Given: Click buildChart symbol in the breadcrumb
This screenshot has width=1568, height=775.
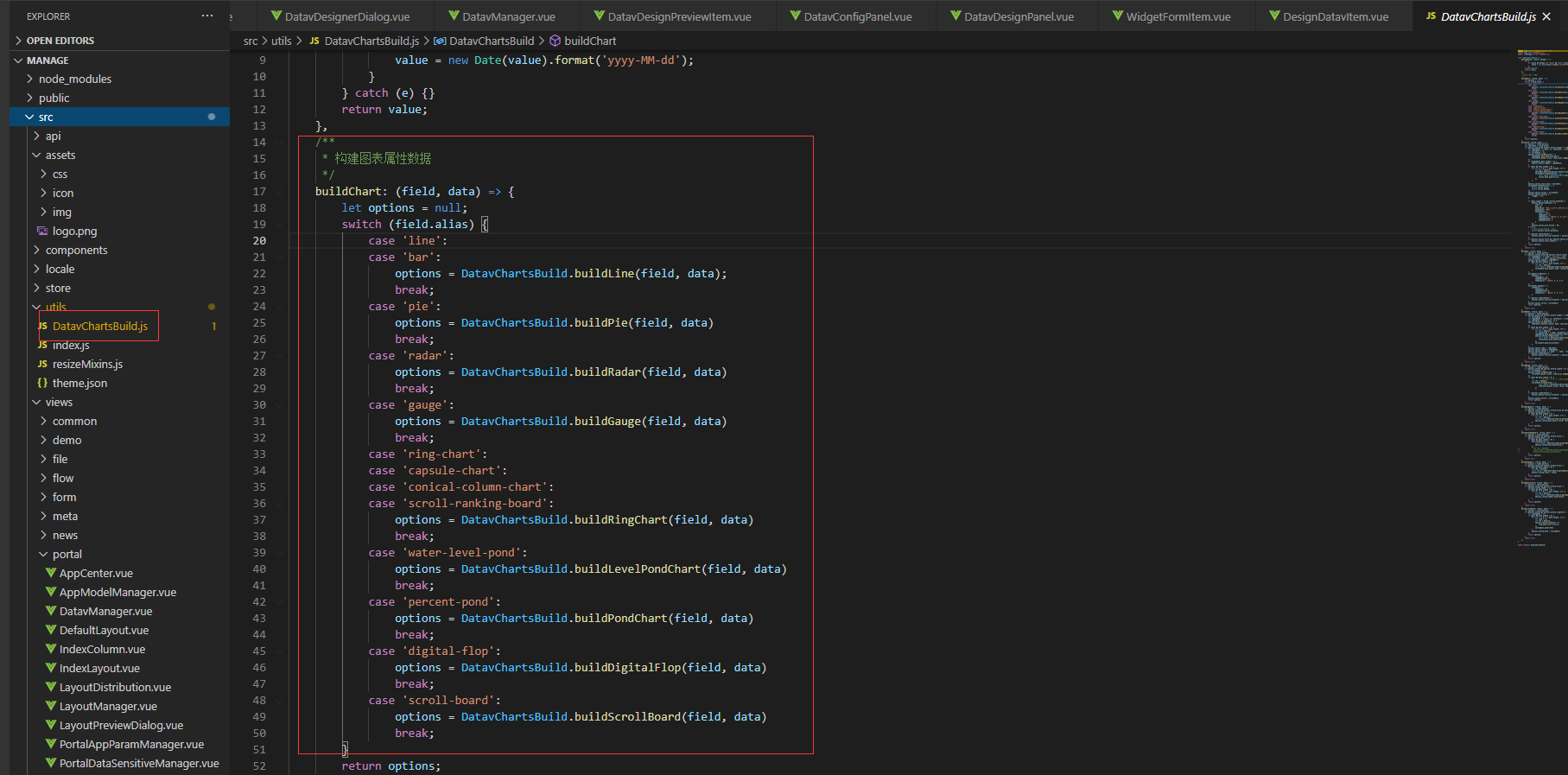Looking at the screenshot, I should pyautogui.click(x=590, y=41).
